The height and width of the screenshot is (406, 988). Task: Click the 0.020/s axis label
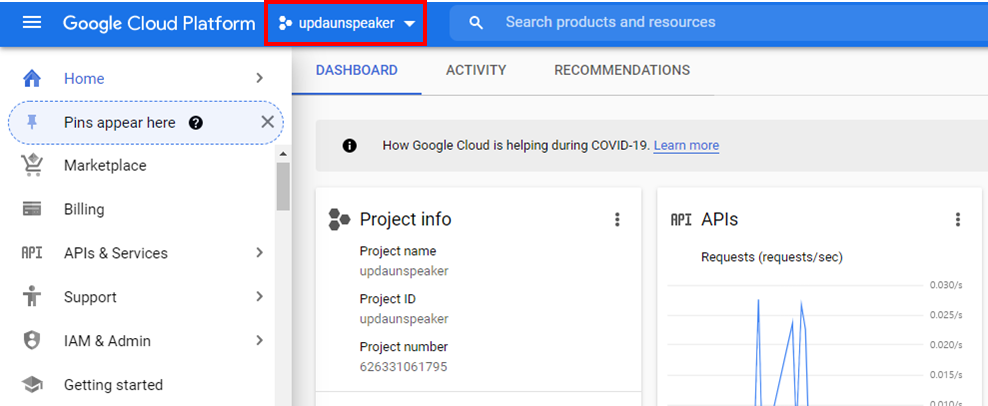[x=946, y=345]
